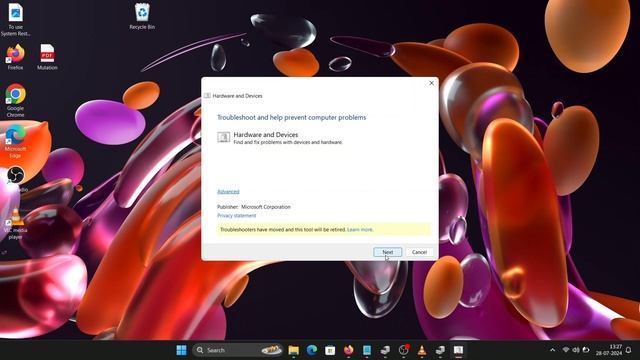The width and height of the screenshot is (640, 360).
Task: Select the VLC media player desktop shortcut
Action: point(16,224)
